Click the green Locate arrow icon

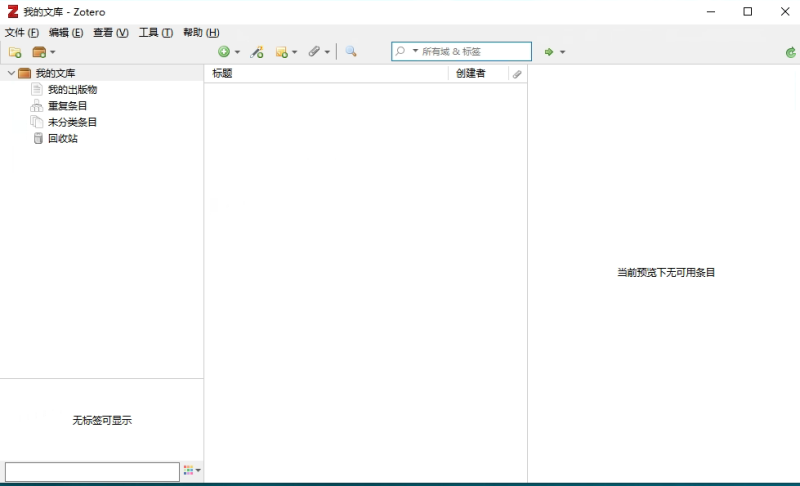(x=549, y=52)
